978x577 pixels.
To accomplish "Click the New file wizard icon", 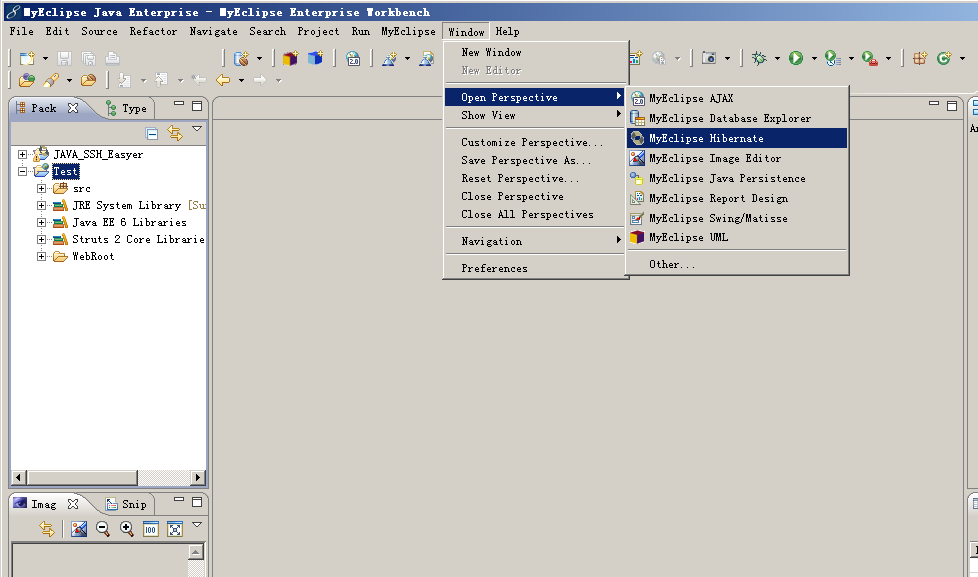I will tap(27, 58).
